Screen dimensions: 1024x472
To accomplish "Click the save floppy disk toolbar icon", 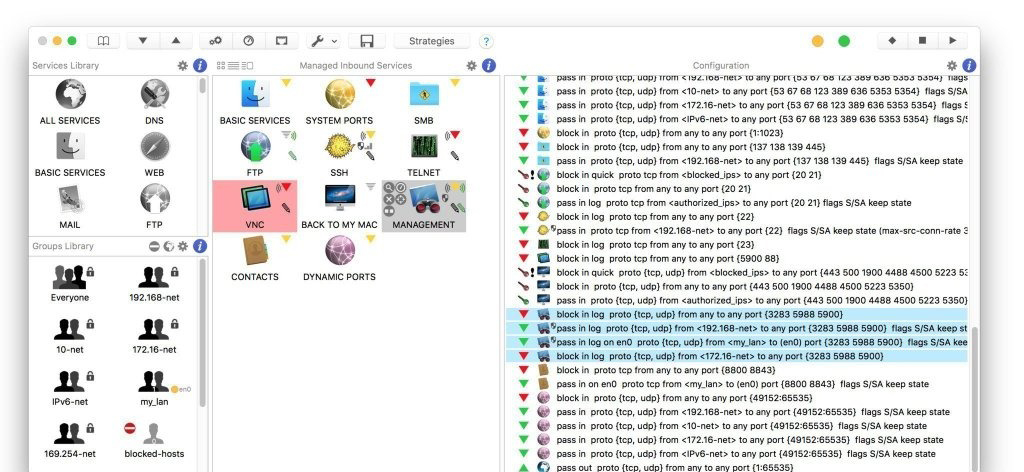I will tap(367, 41).
